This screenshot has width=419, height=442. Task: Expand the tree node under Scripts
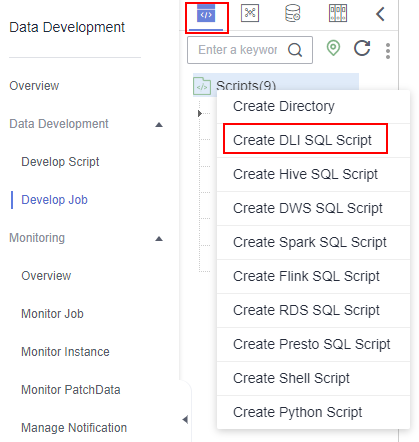coord(199,113)
